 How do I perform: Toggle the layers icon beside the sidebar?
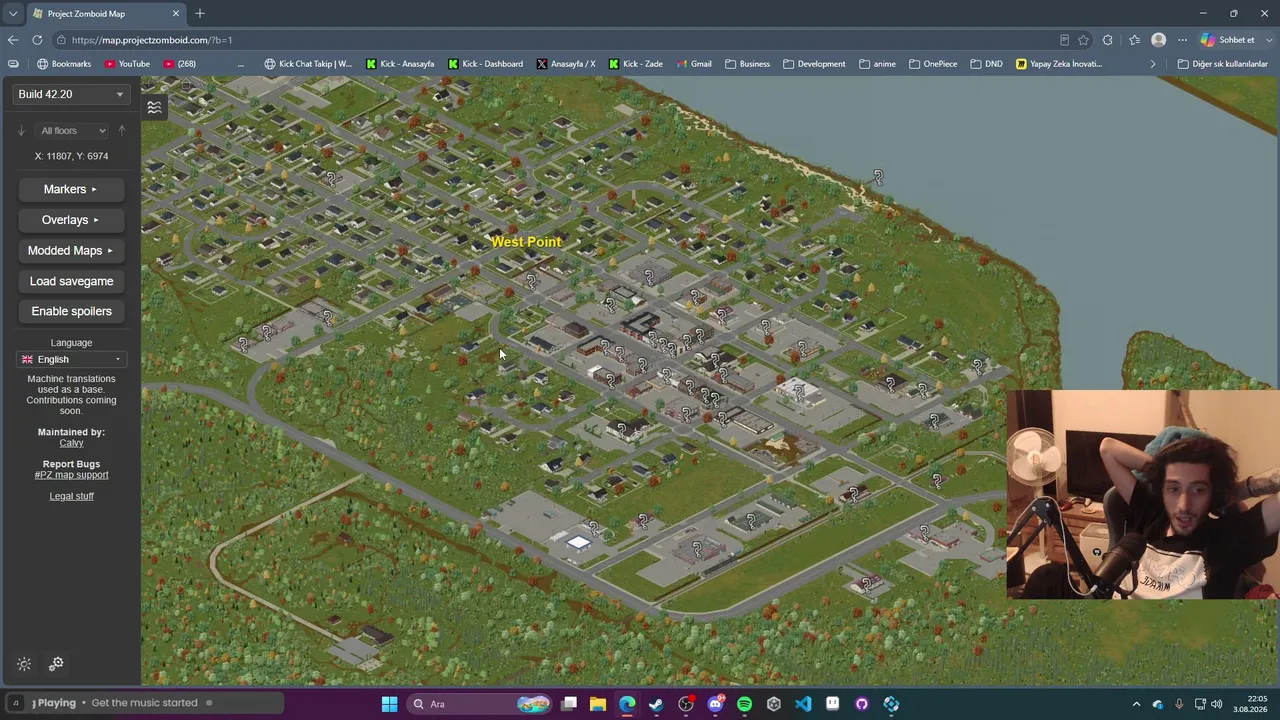point(154,107)
